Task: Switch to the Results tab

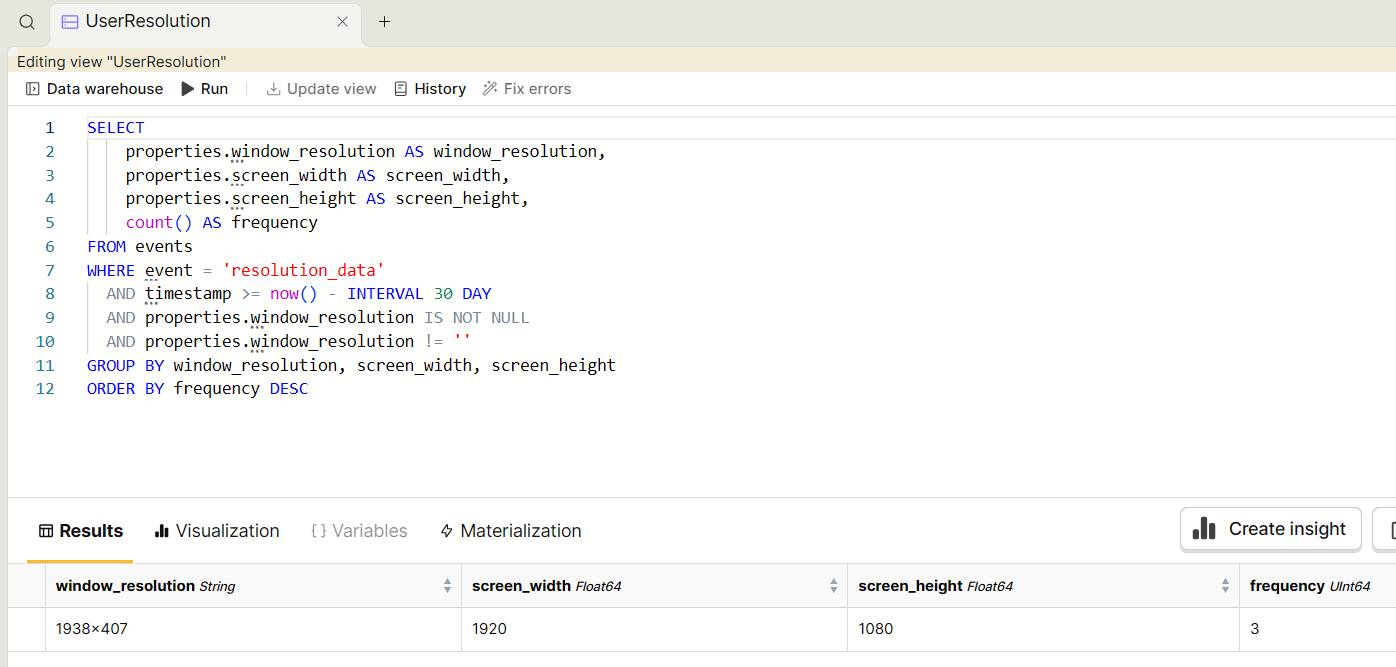Action: click(80, 531)
